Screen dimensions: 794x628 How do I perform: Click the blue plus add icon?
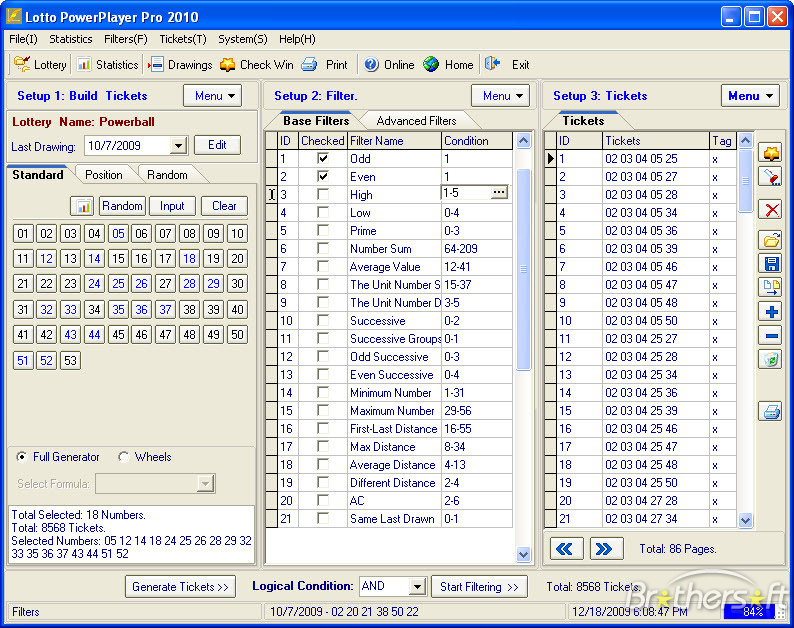[x=771, y=311]
